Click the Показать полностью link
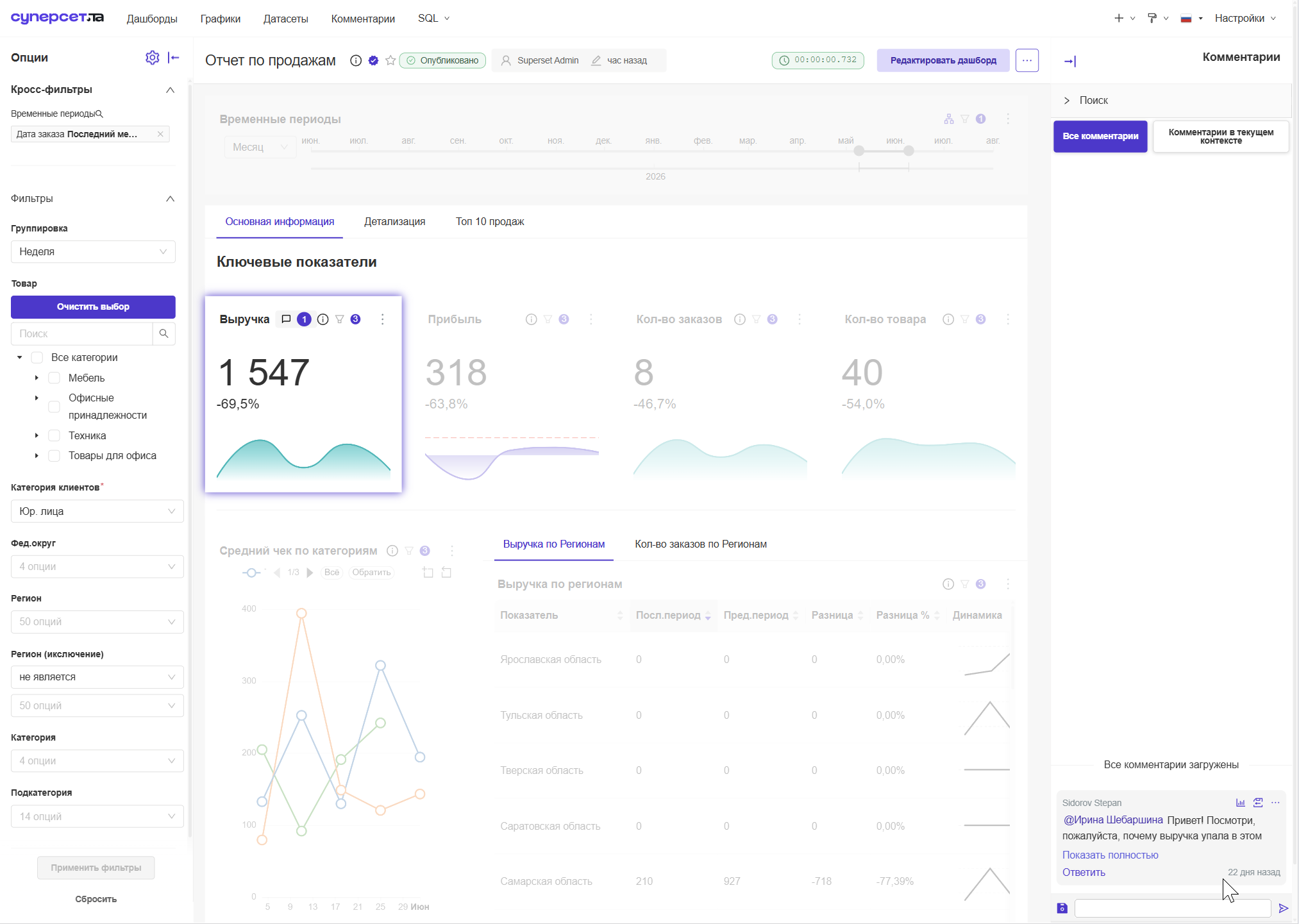 (x=1110, y=855)
